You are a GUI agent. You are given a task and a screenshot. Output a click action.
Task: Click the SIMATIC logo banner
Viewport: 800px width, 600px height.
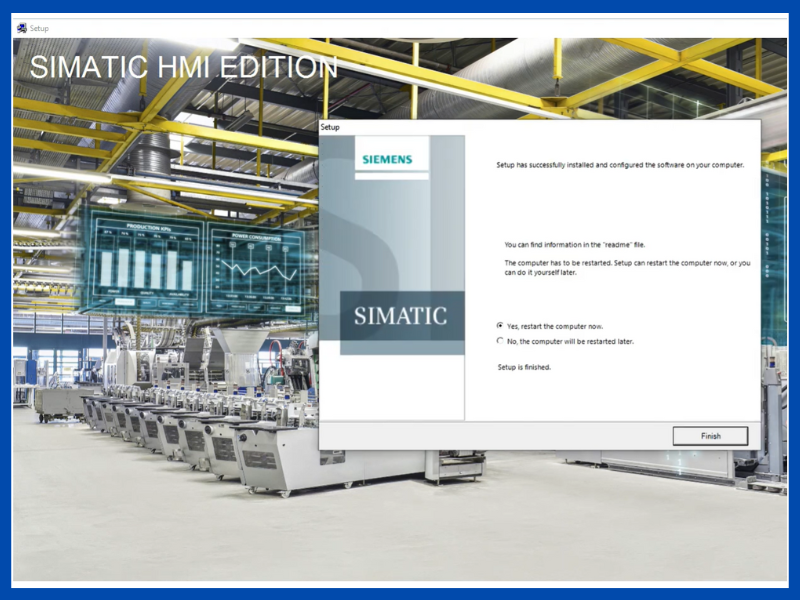[x=401, y=316]
